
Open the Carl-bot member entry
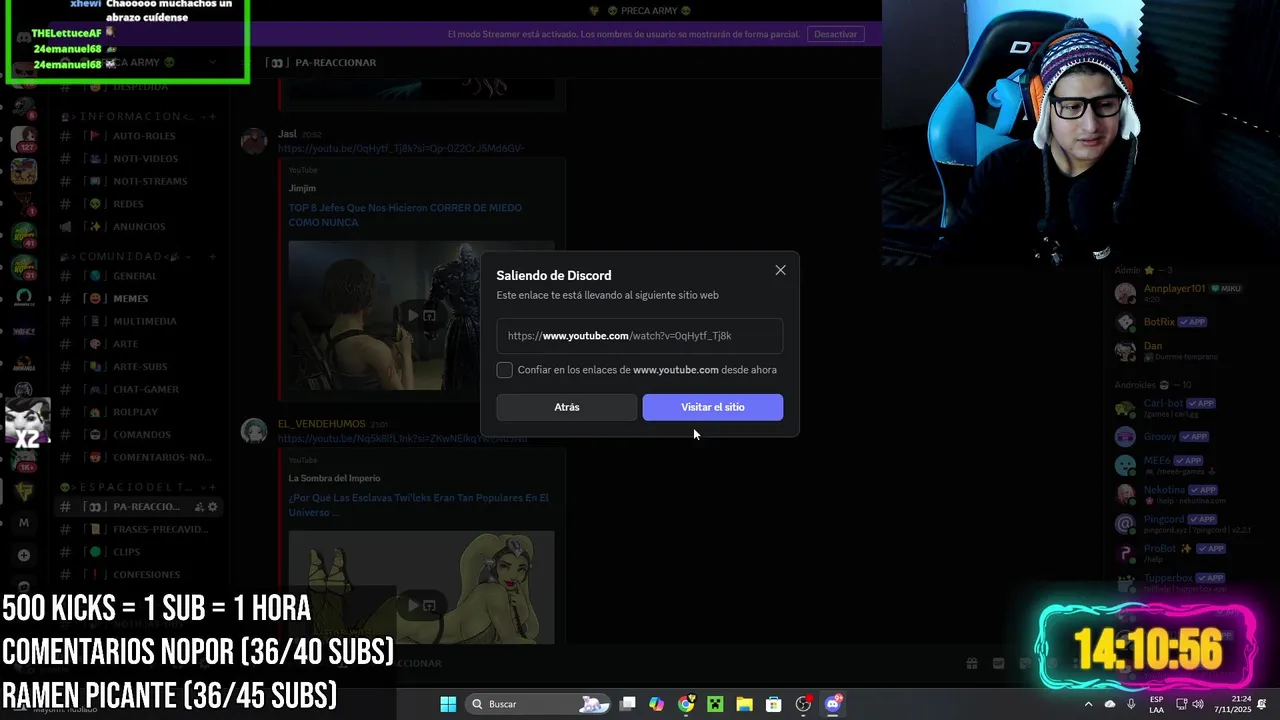[x=1190, y=408]
